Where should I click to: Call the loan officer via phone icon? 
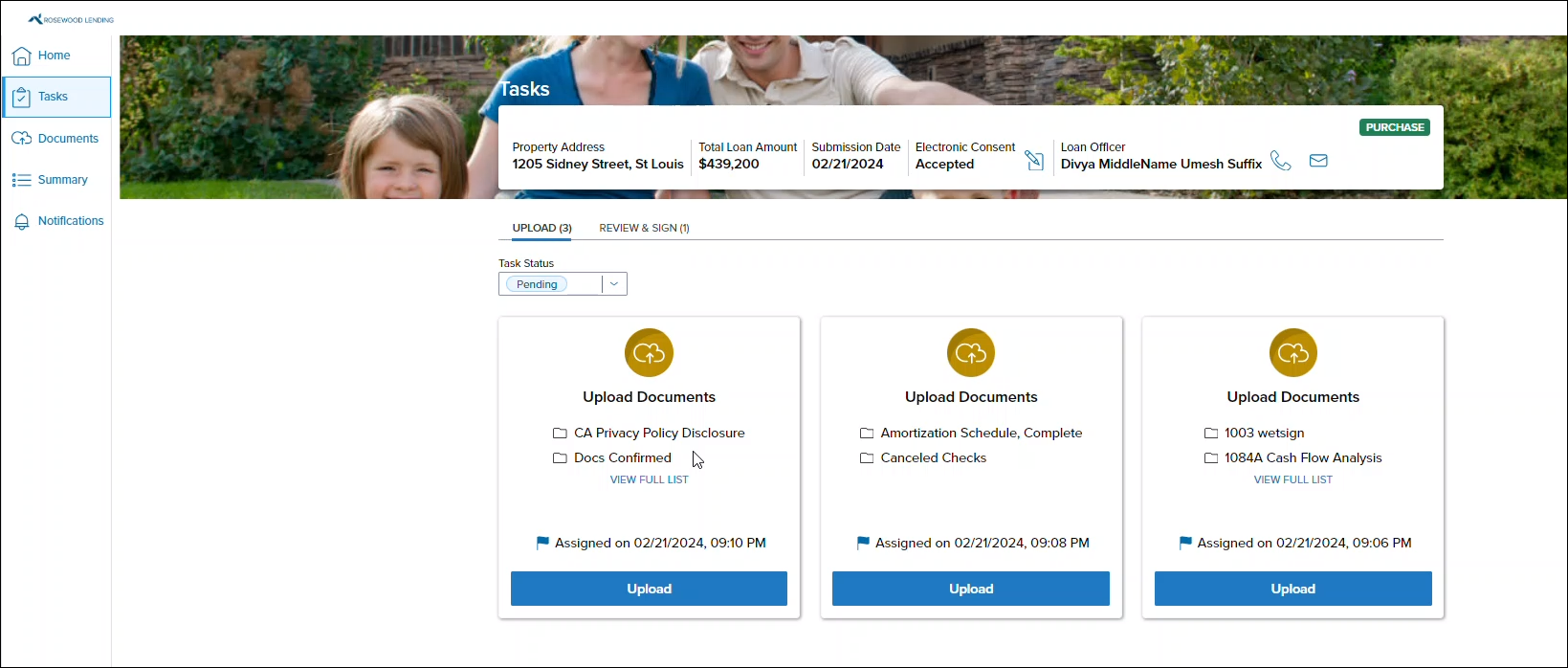(x=1281, y=160)
